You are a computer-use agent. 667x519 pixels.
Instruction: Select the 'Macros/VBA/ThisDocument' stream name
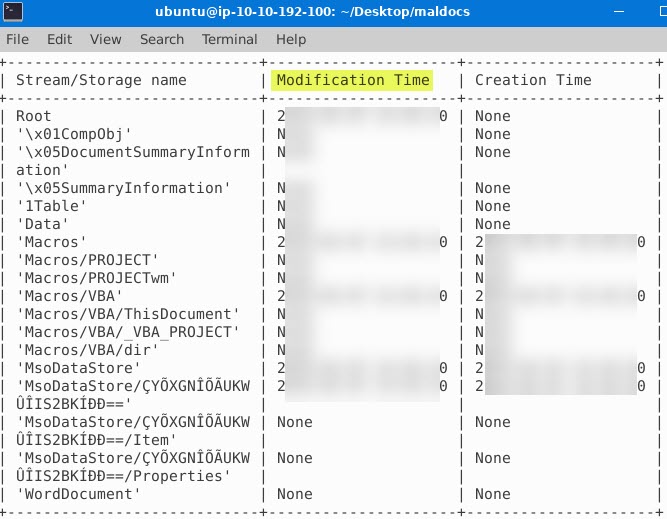[128, 314]
